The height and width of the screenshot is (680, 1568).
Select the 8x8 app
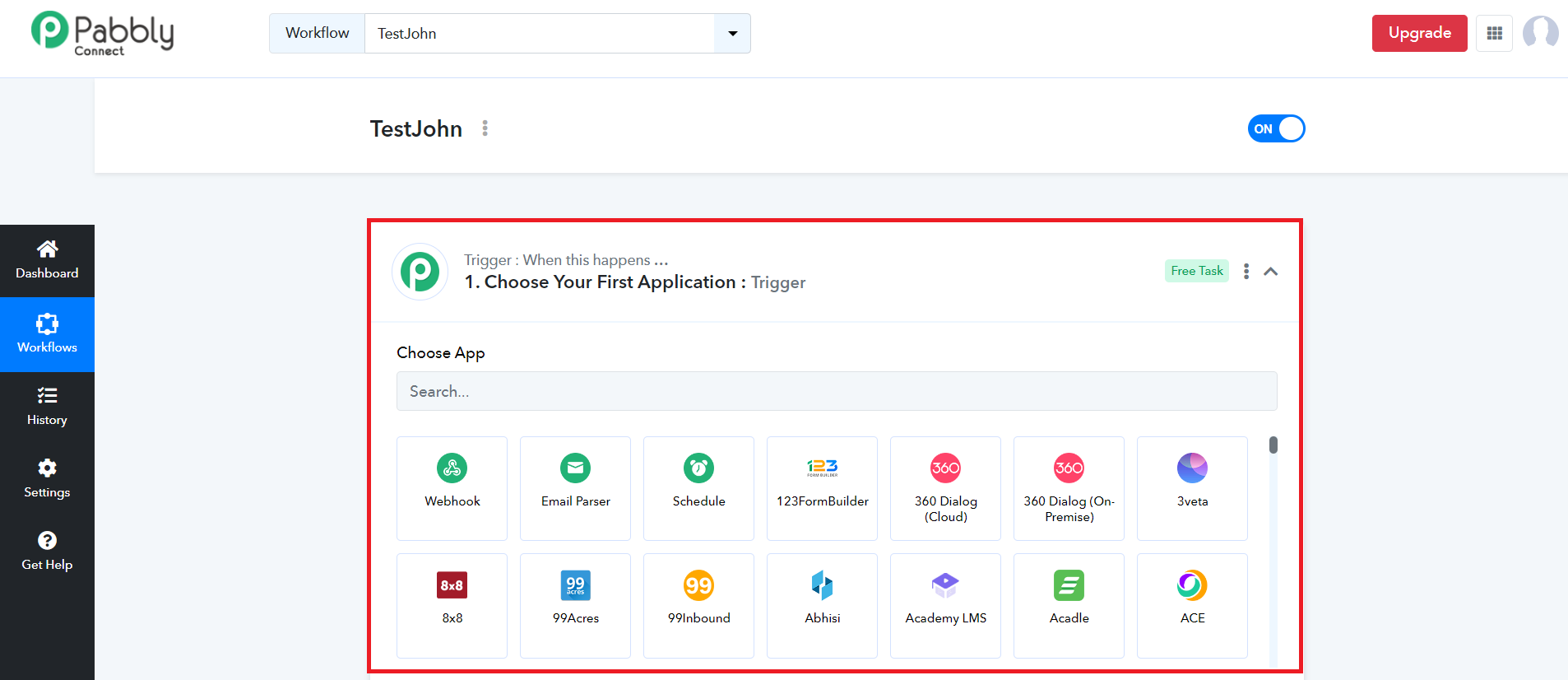(x=452, y=605)
